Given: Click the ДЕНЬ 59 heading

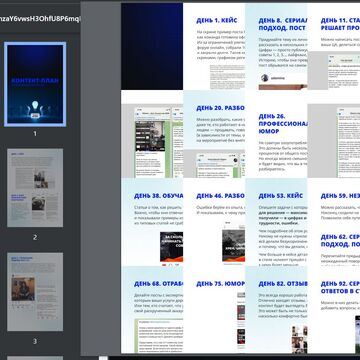Looking at the screenshot, I should pos(340,196).
